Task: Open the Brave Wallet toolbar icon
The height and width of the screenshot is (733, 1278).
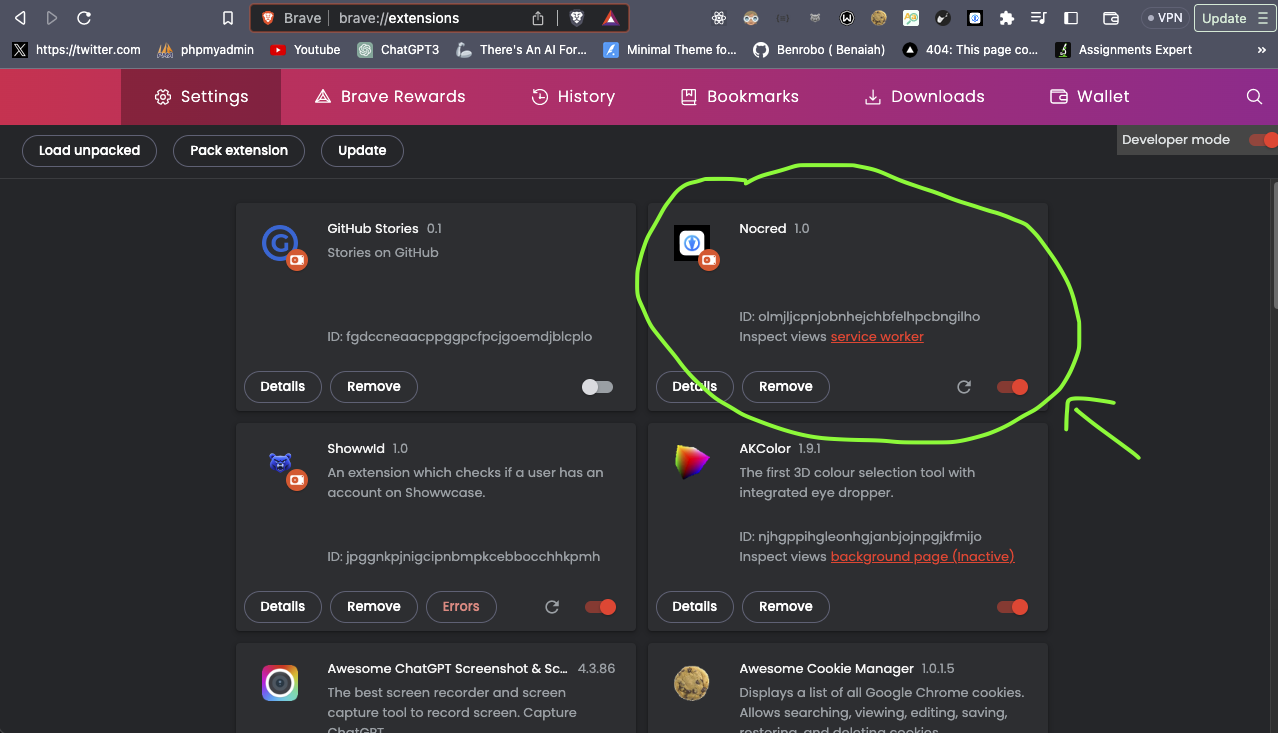Action: pos(1110,18)
